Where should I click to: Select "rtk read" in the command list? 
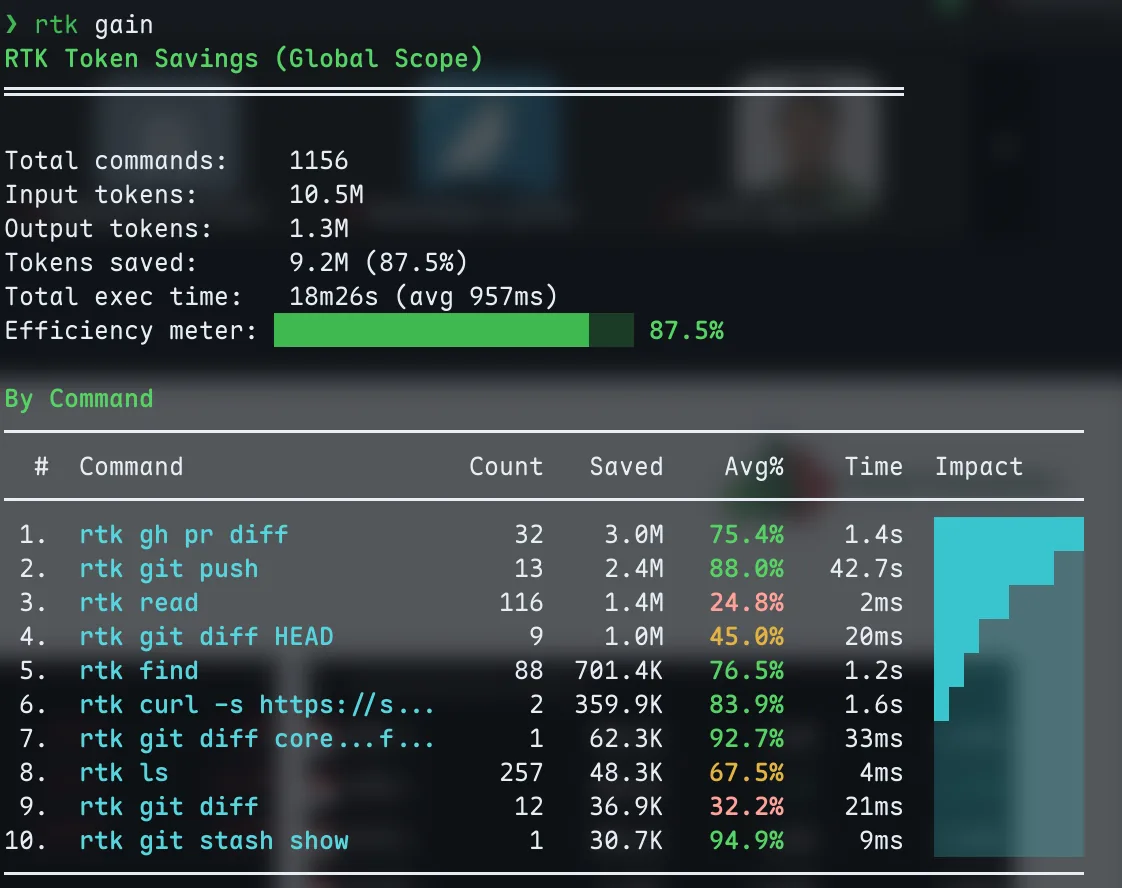tap(139, 603)
